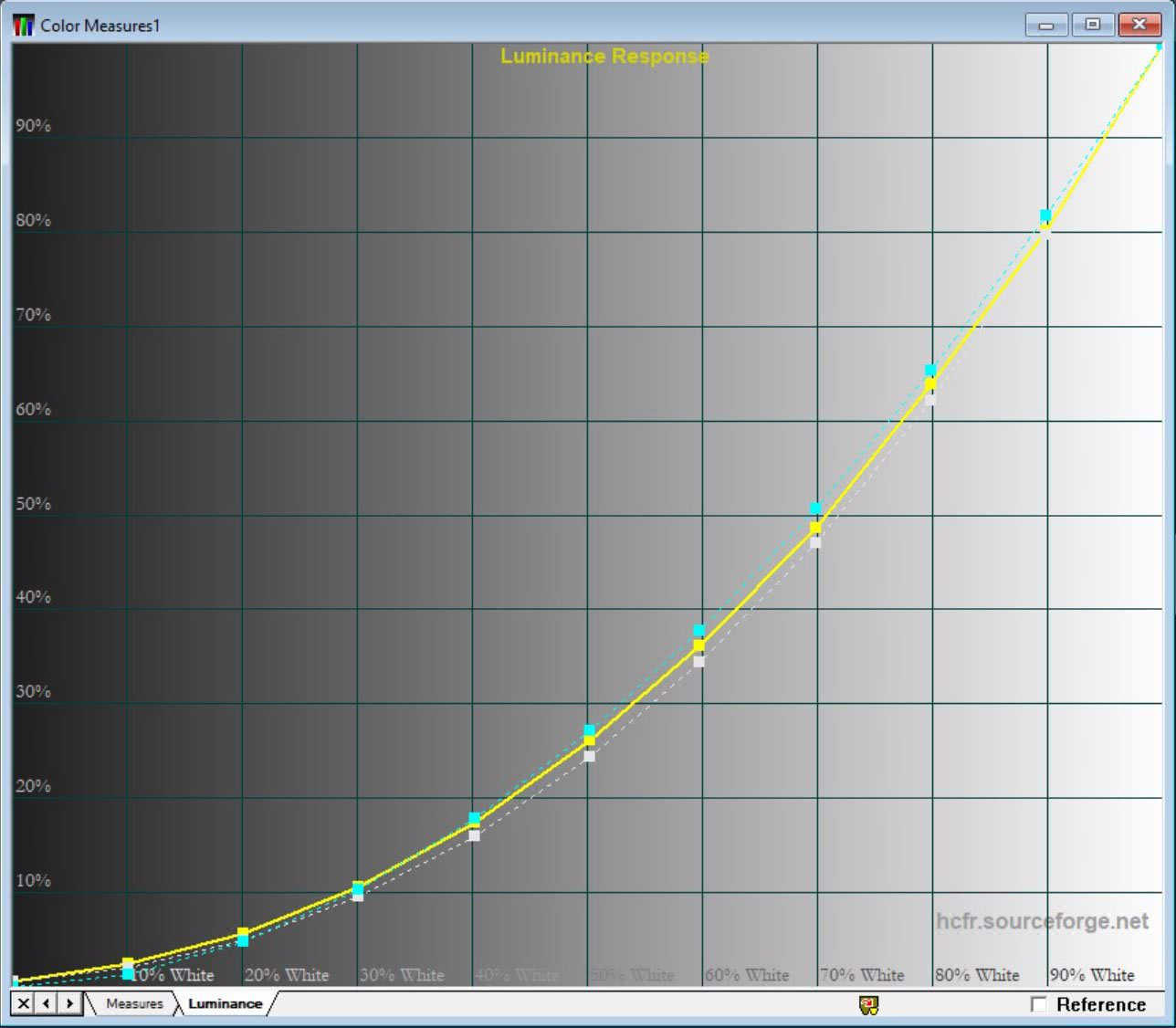Click the small yellow icon in bottom bar

click(869, 1005)
